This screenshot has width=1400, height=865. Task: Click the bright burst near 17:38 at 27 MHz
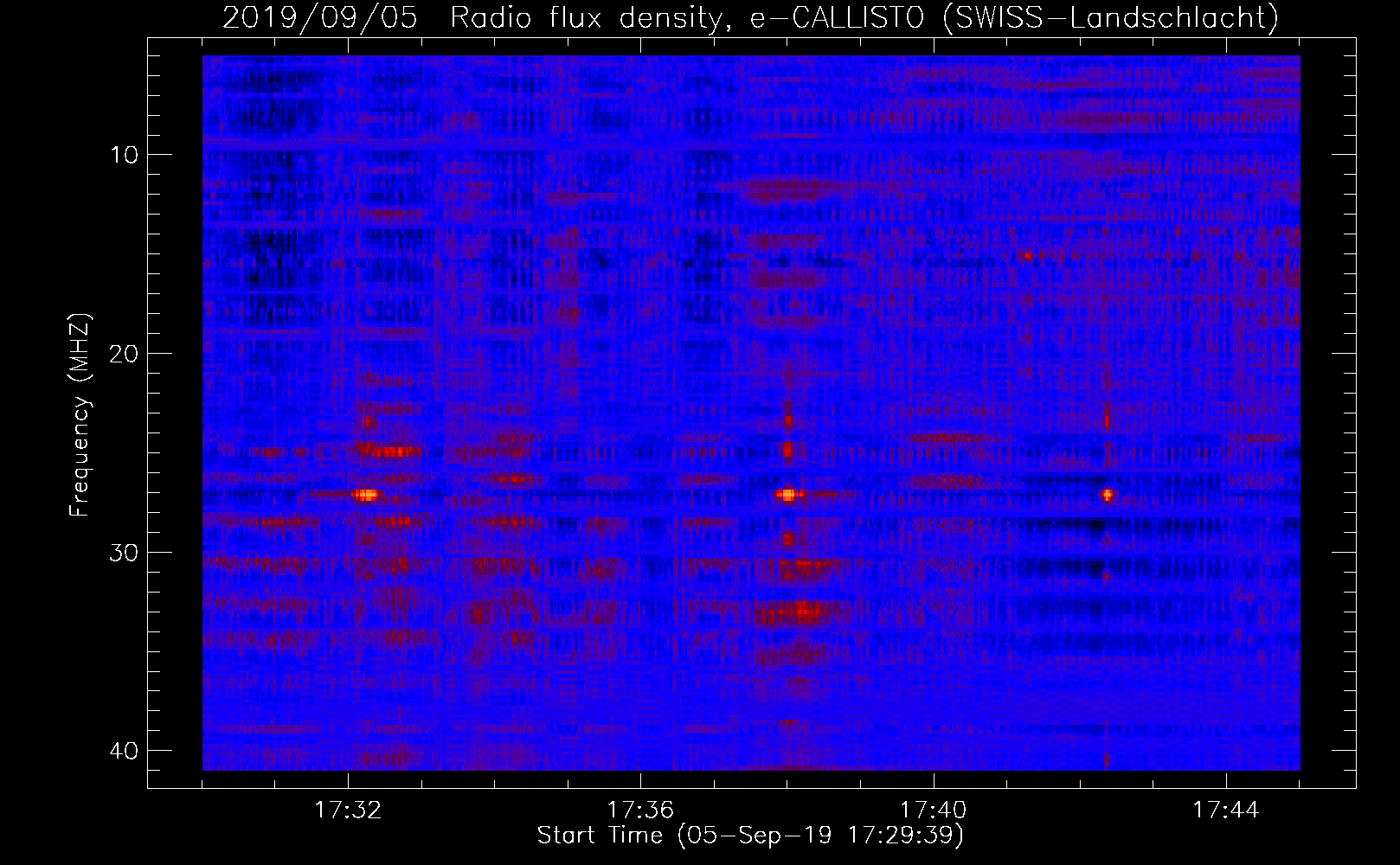(x=787, y=495)
